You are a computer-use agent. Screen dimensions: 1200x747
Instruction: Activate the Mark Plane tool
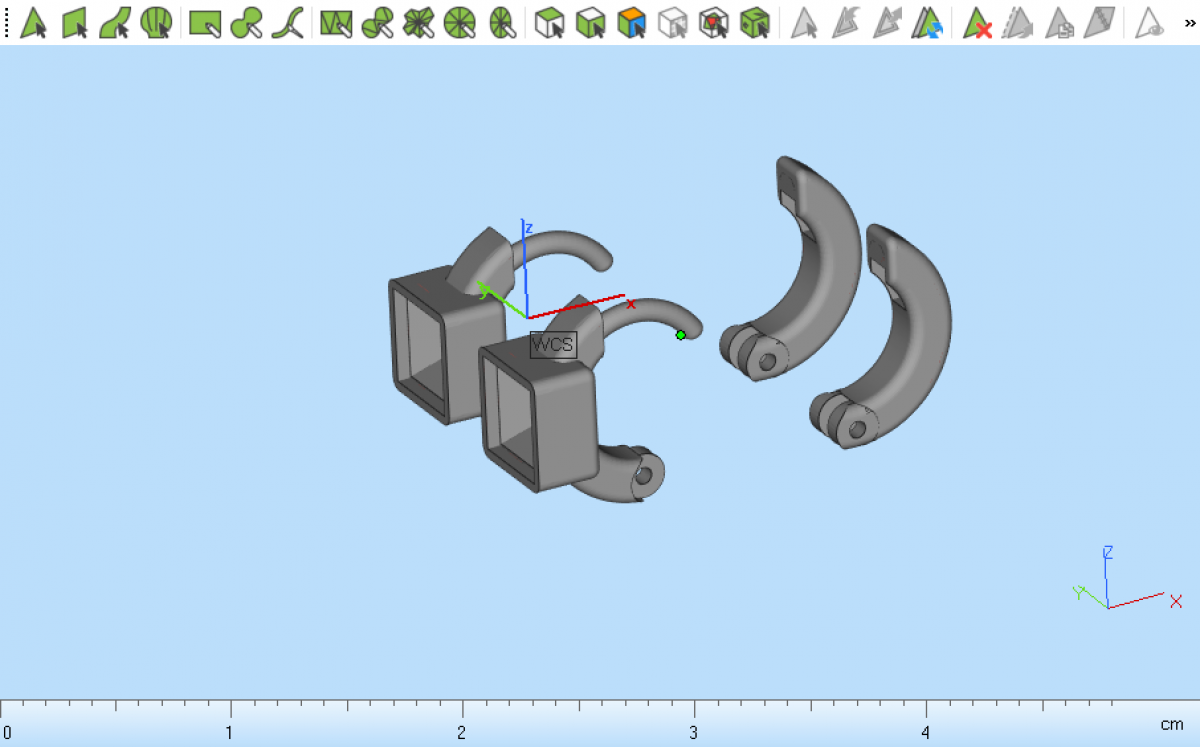tap(75, 22)
